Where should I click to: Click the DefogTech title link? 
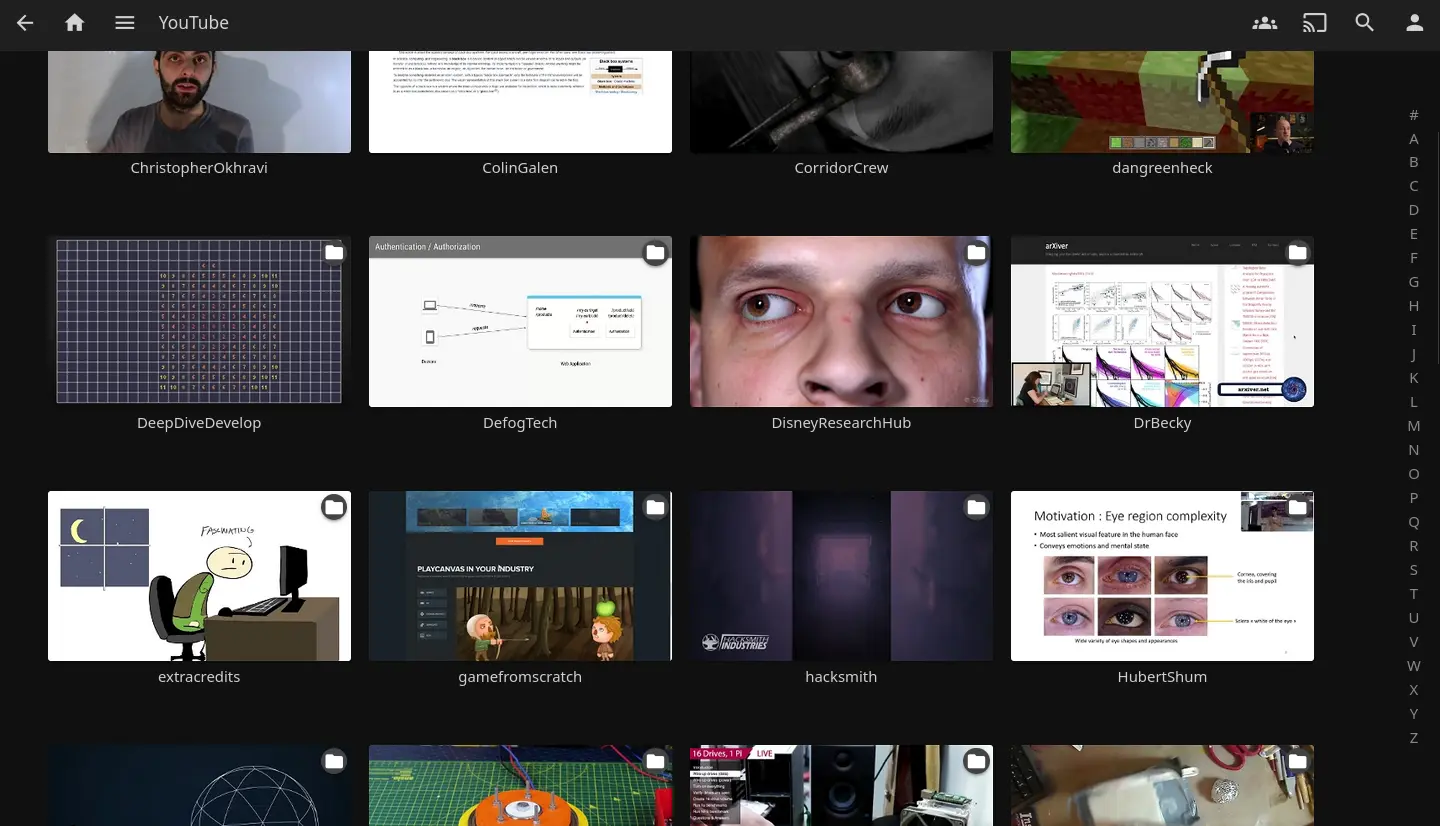(520, 423)
